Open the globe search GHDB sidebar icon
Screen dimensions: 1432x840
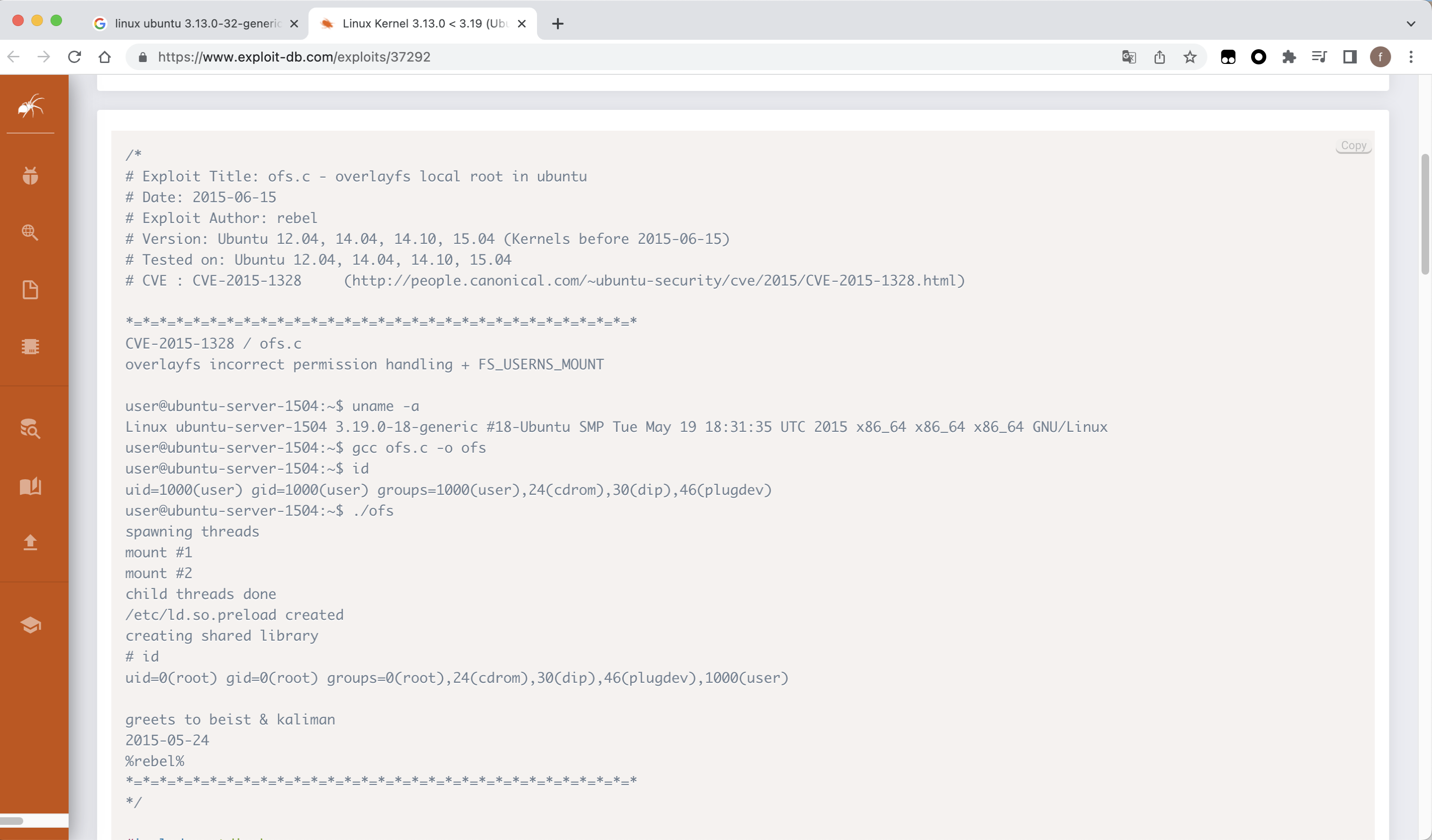click(31, 232)
